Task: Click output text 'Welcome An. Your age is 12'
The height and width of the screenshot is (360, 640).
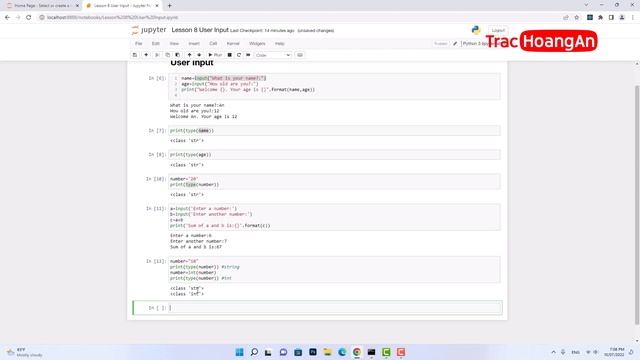Action: click(x=203, y=117)
